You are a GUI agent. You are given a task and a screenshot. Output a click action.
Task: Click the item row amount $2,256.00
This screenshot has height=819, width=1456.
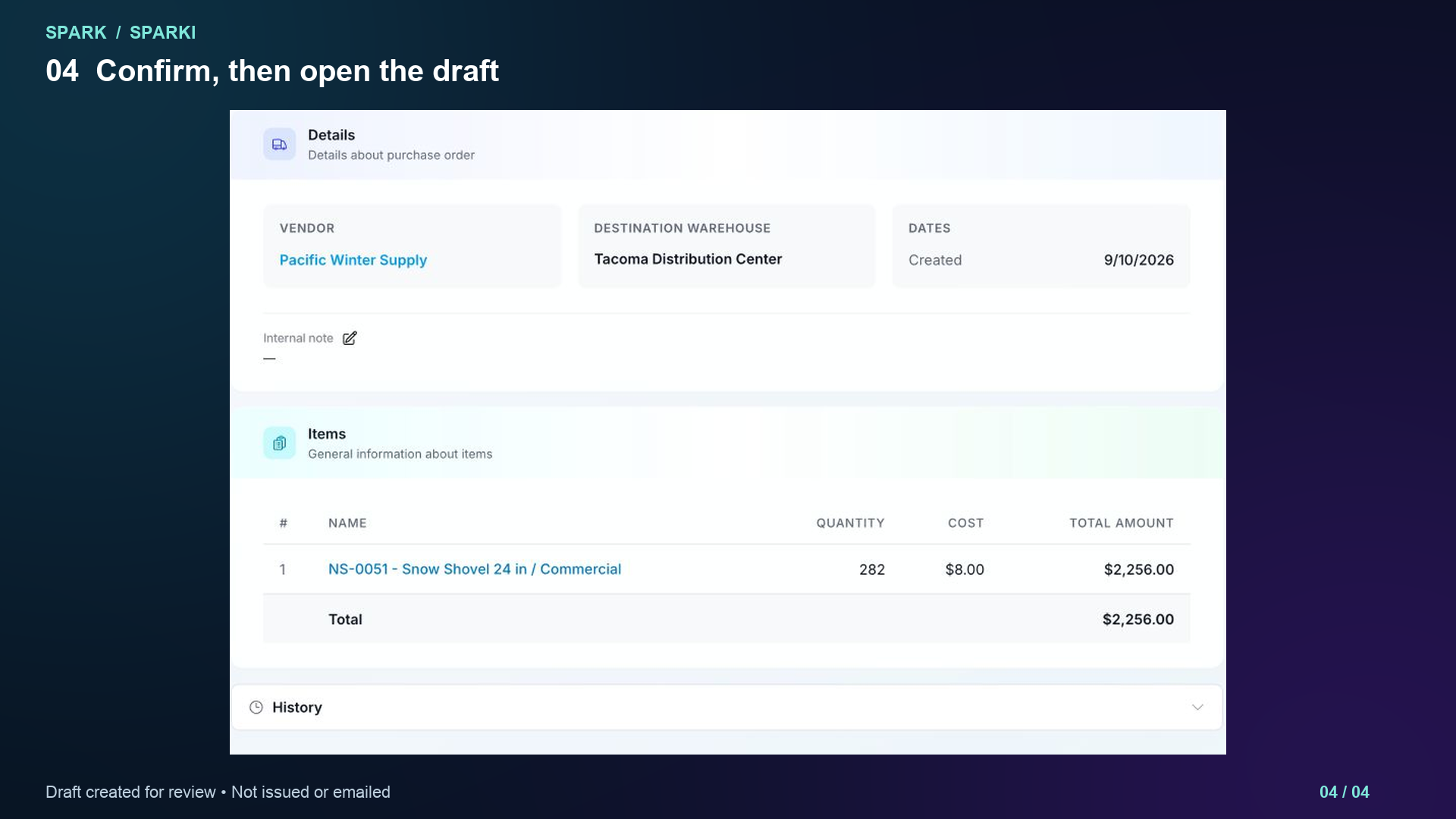click(x=1139, y=570)
